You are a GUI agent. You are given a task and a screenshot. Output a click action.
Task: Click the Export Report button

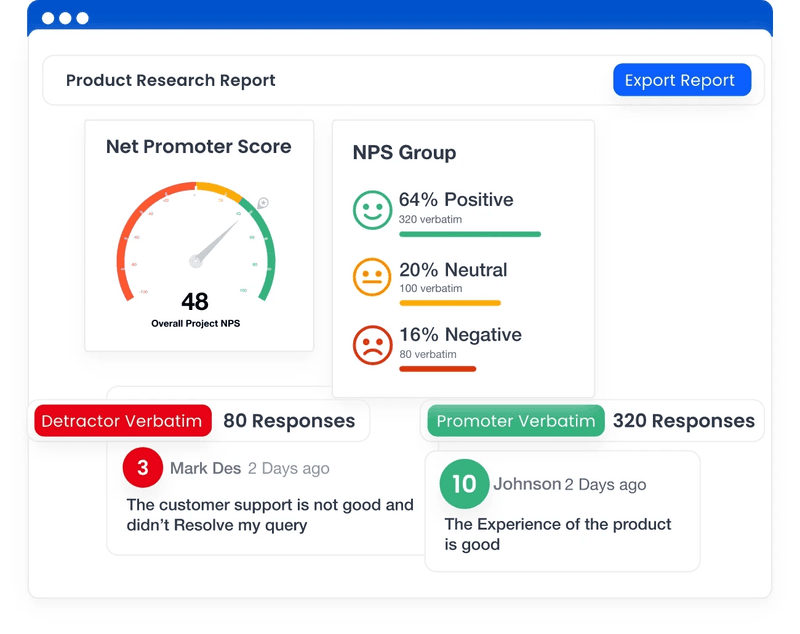pyautogui.click(x=681, y=81)
